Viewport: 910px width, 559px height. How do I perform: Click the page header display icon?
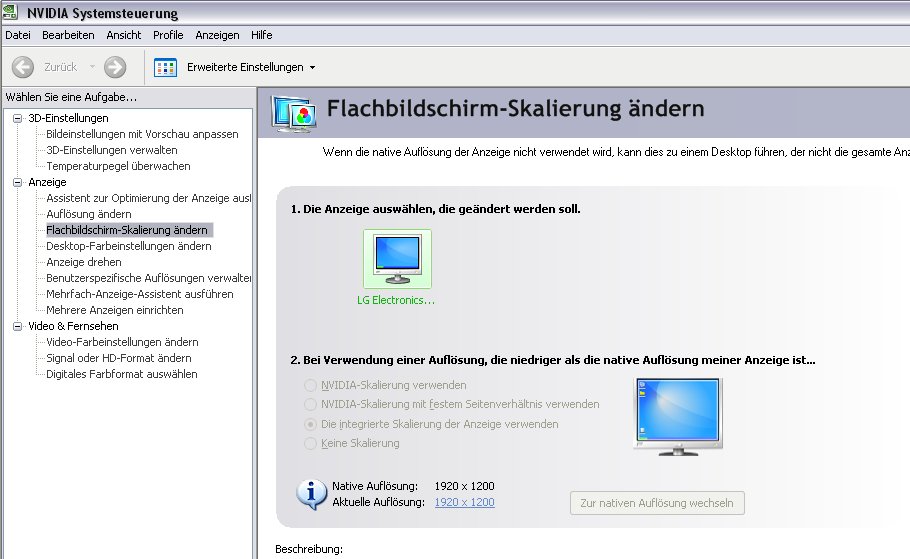[294, 114]
